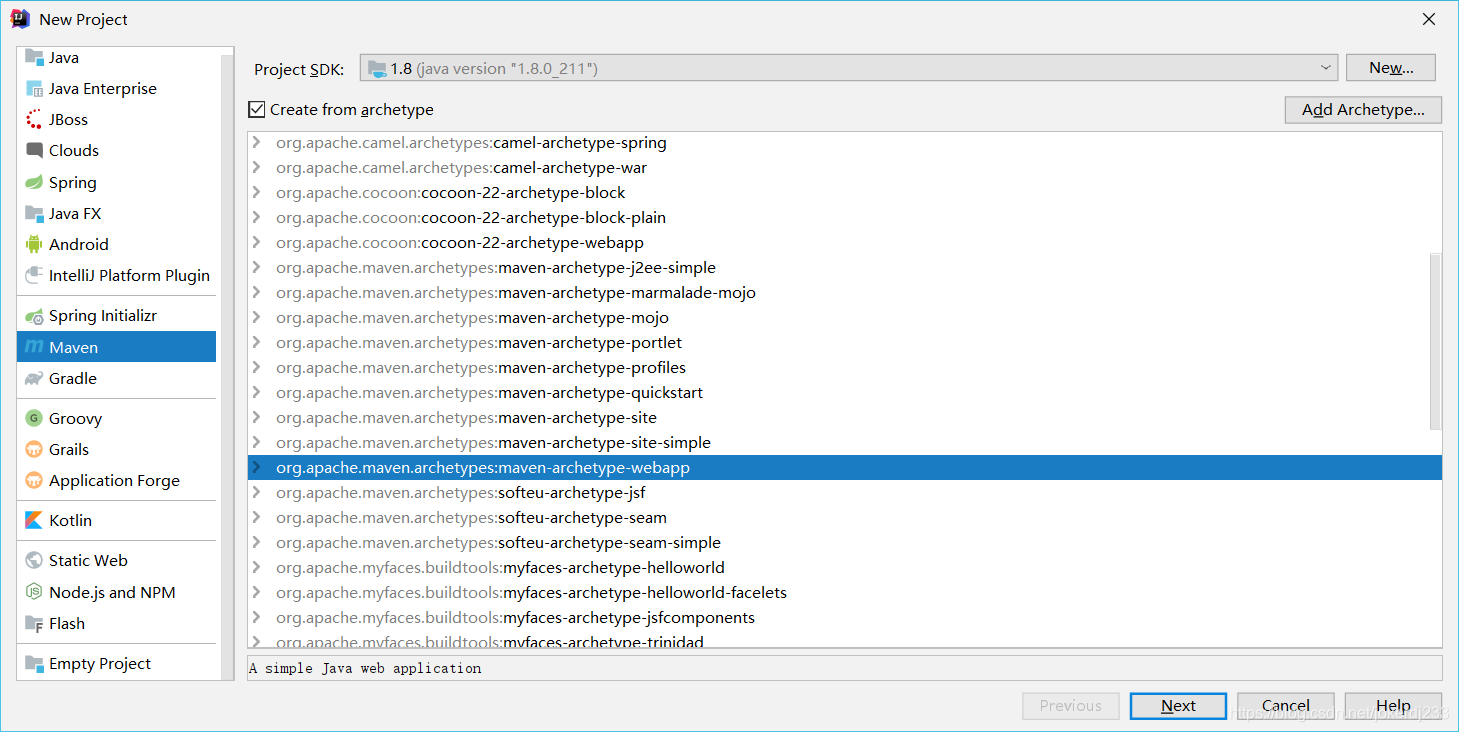Select Gradle project type label
The width and height of the screenshot is (1459, 732).
pos(73,378)
